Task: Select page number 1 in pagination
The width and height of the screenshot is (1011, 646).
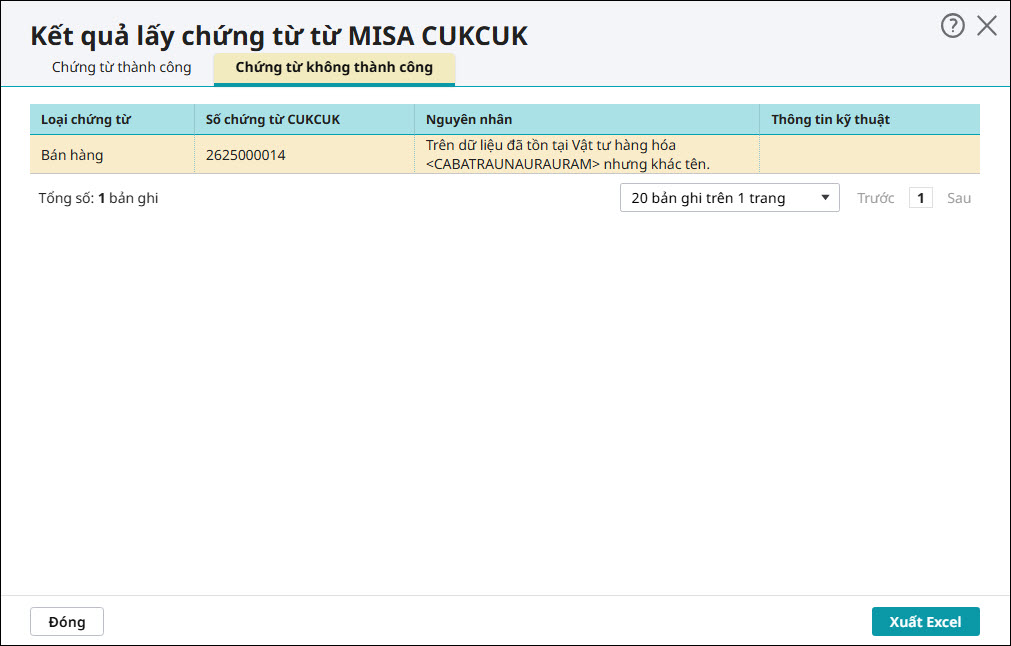Action: click(x=920, y=198)
